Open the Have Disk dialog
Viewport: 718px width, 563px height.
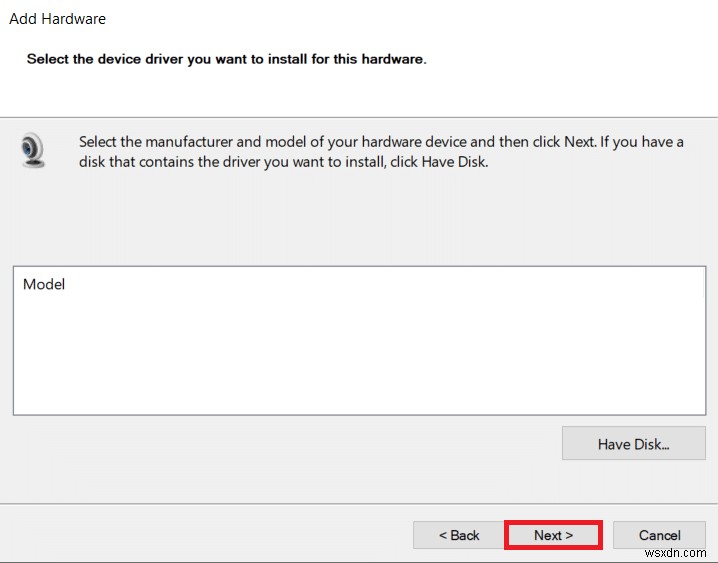coord(633,444)
